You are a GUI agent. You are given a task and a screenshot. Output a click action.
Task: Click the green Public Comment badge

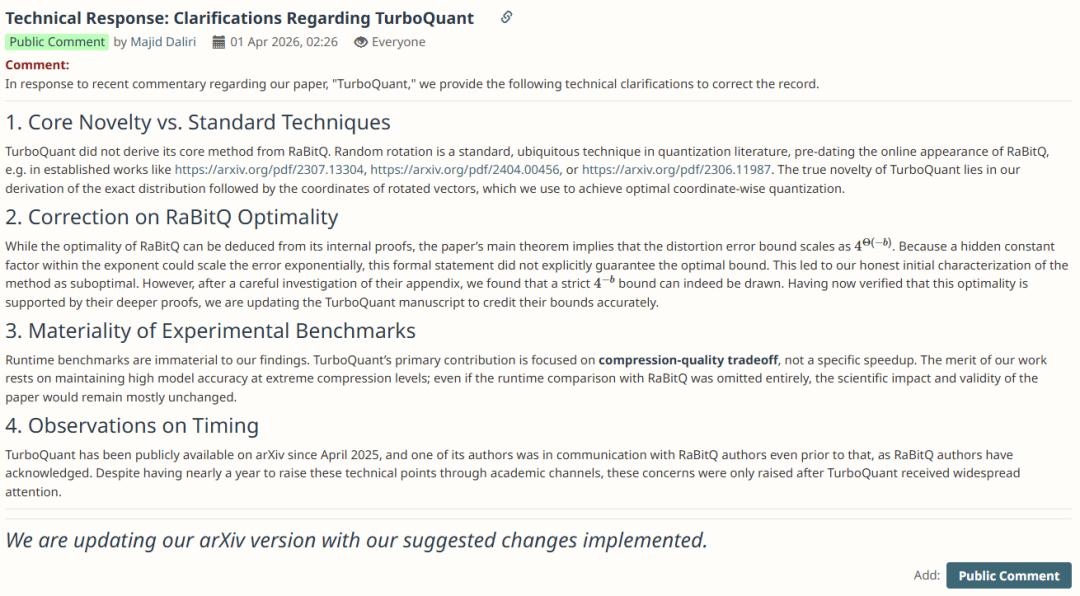pos(57,42)
